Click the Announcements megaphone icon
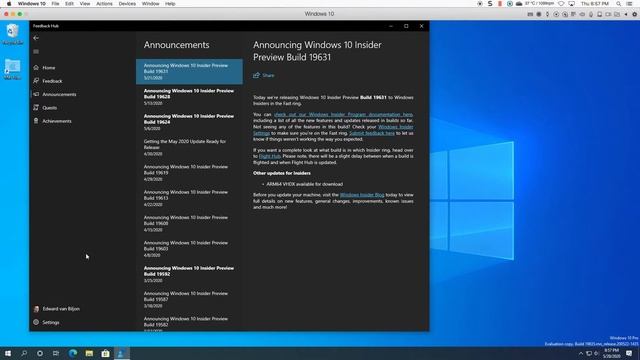 pos(36,94)
